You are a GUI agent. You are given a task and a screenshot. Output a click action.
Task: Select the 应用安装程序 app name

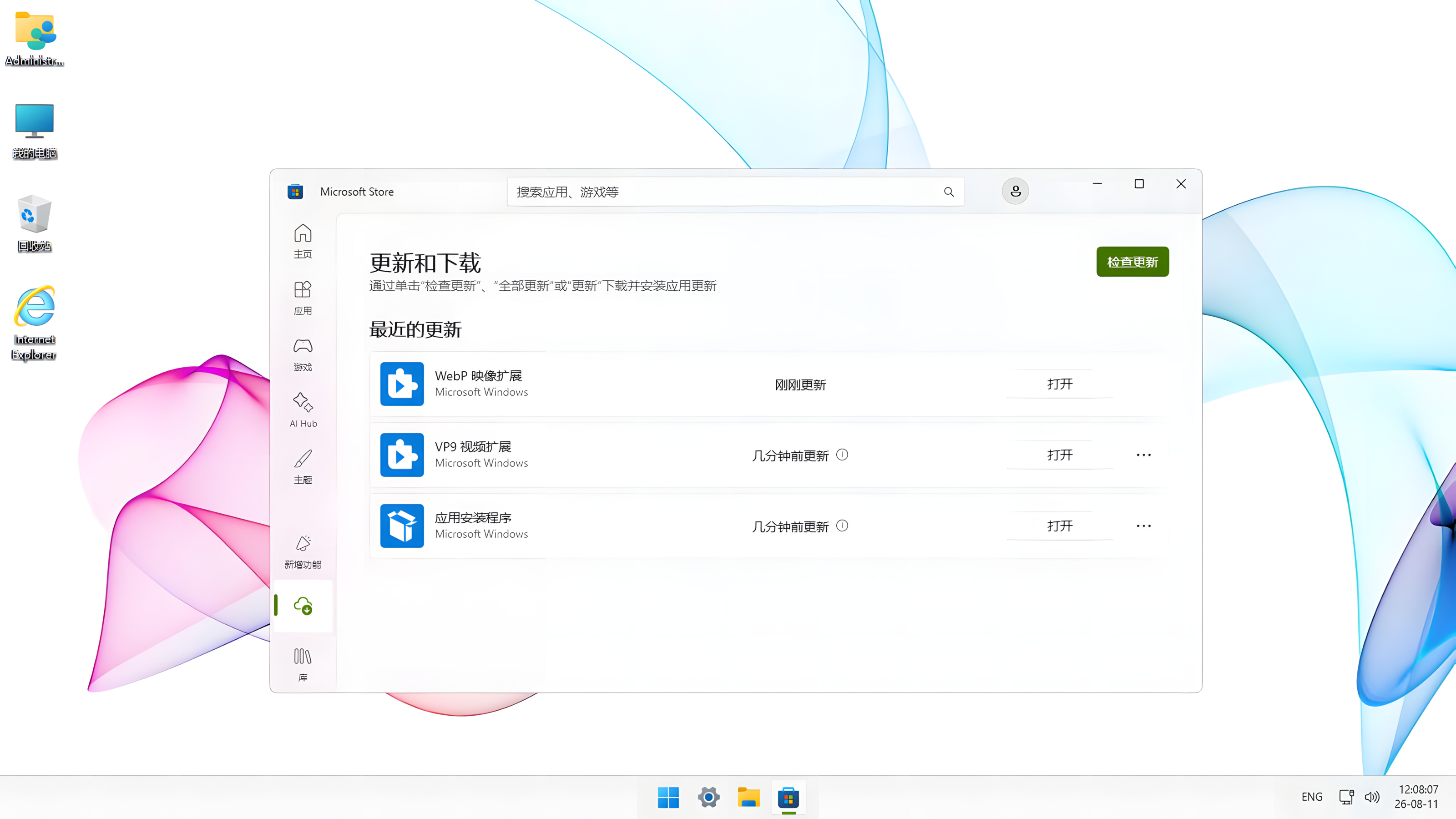pos(473,518)
